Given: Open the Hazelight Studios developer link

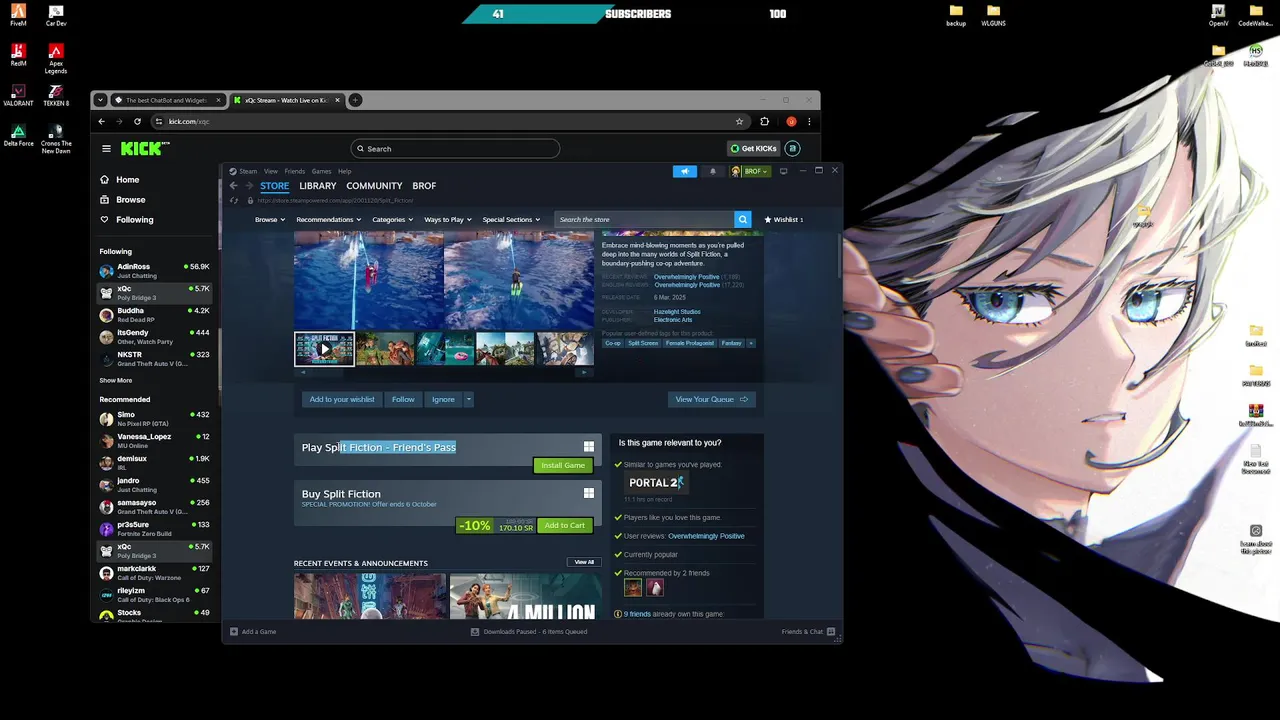Looking at the screenshot, I should tap(677, 312).
